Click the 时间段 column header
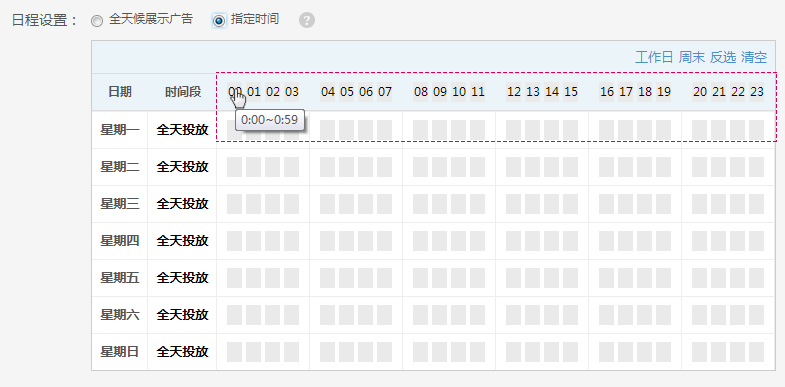The height and width of the screenshot is (387, 785). tap(183, 92)
